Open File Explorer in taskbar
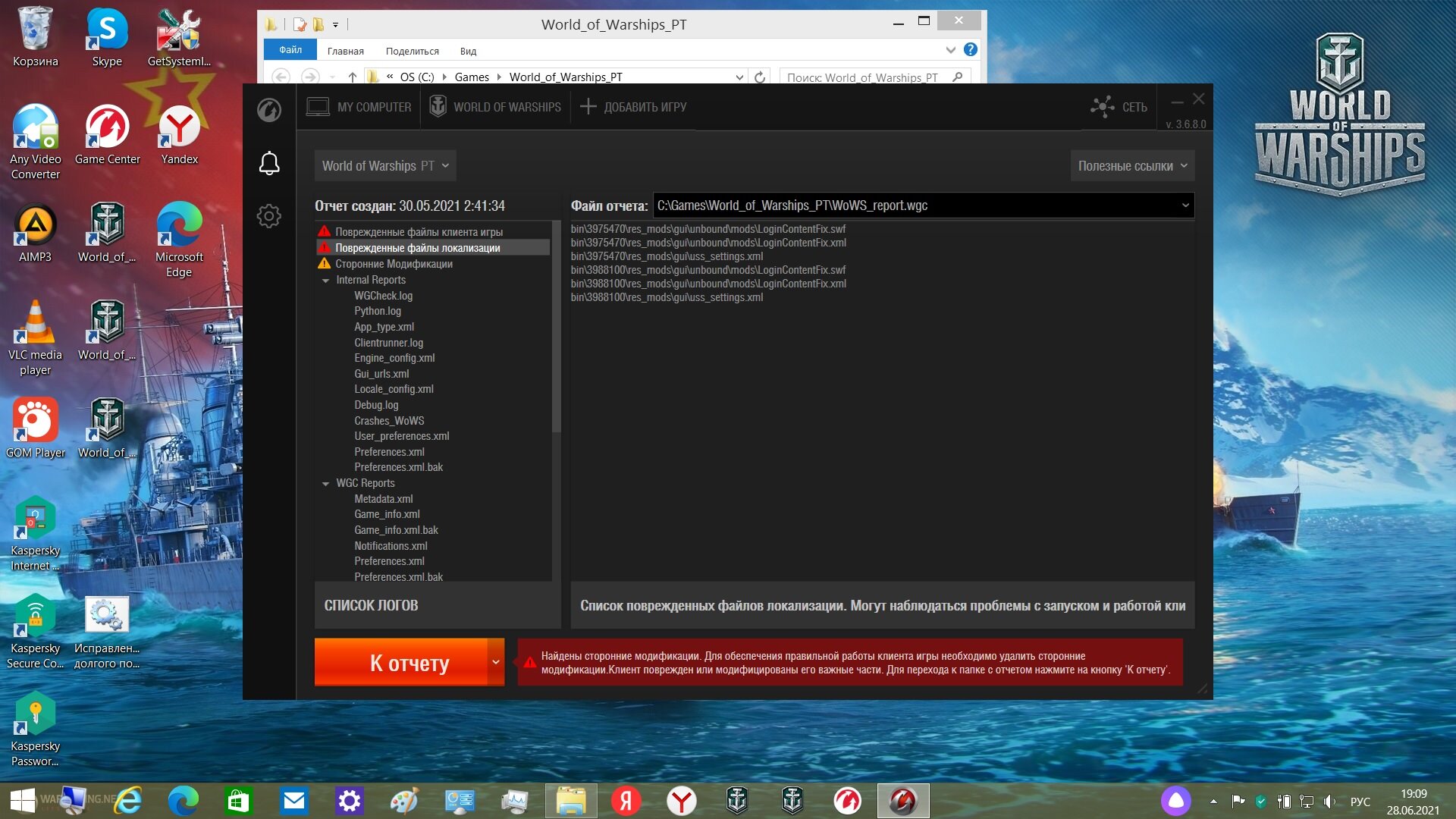 coord(571,801)
